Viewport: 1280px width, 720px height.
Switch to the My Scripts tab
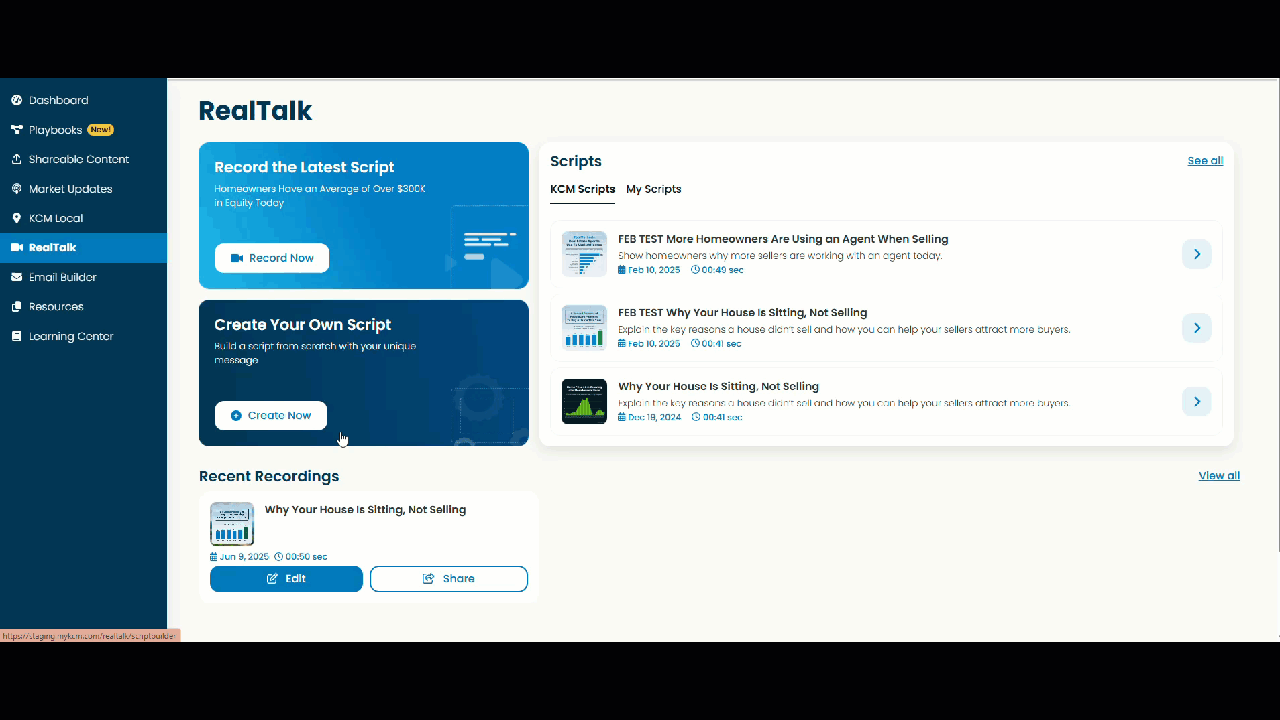coord(653,189)
